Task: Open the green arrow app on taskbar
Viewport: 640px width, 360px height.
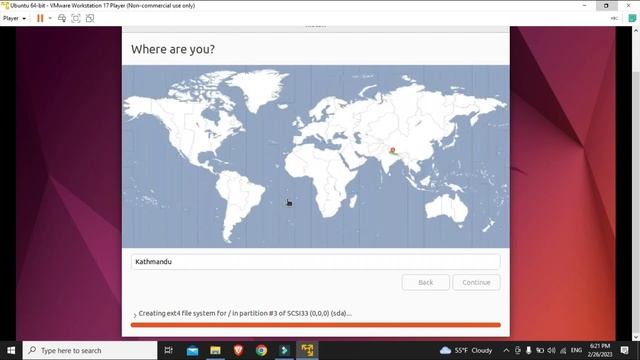Action: (284, 350)
